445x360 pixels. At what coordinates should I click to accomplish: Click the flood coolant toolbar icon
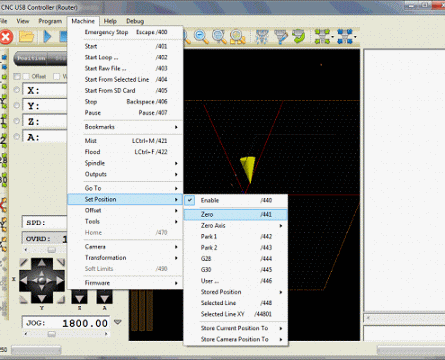pos(280,37)
